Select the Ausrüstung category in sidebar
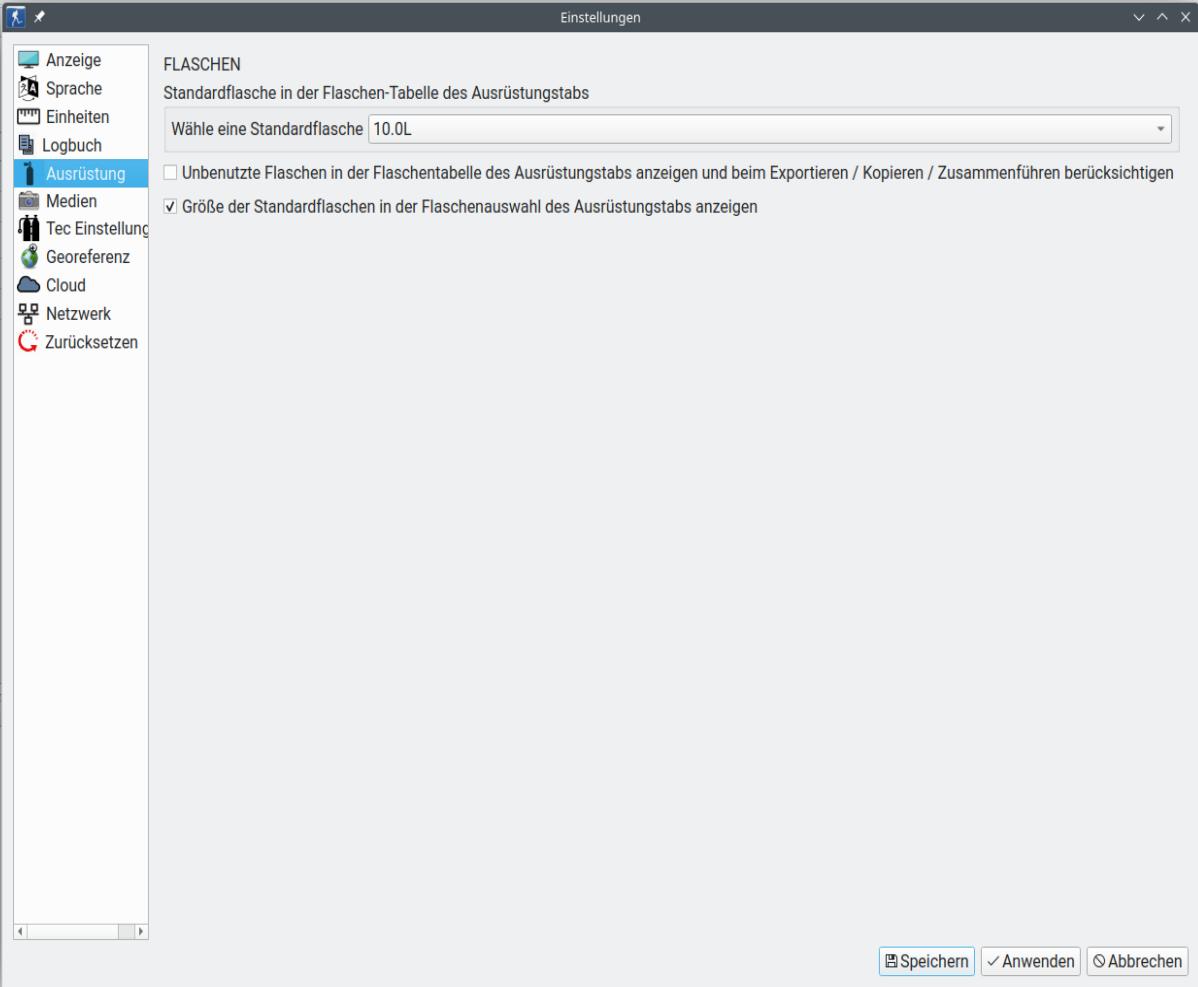The width and height of the screenshot is (1198, 987). pyautogui.click(x=84, y=173)
